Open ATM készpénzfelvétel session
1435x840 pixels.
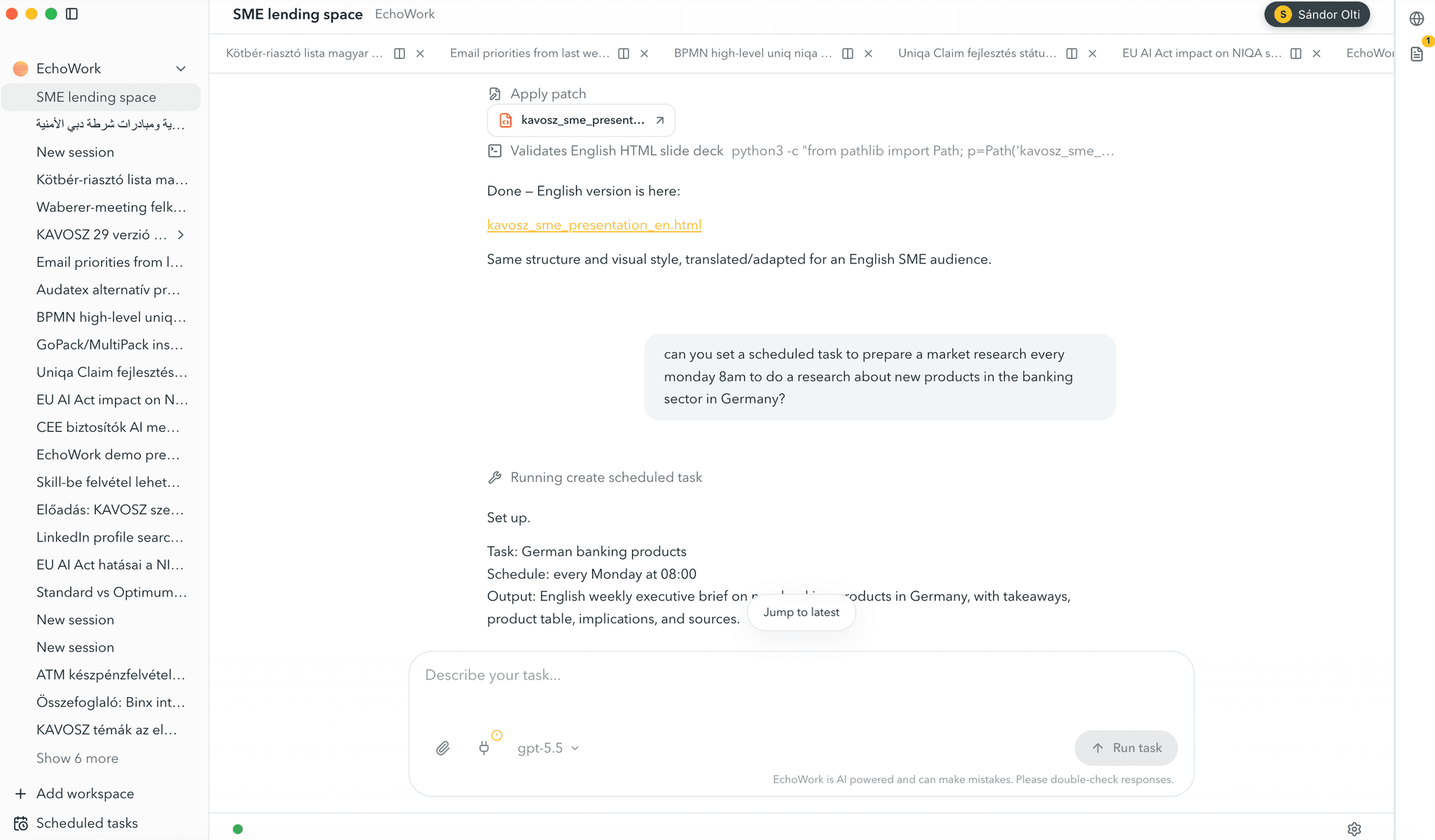pos(111,675)
